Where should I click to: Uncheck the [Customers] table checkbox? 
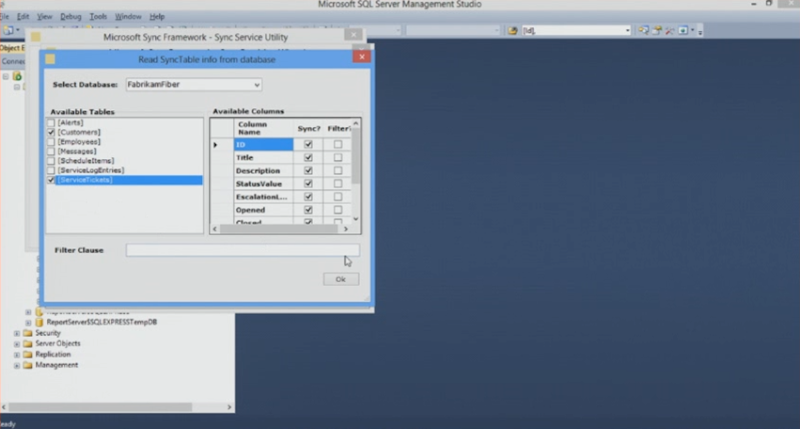coord(51,132)
